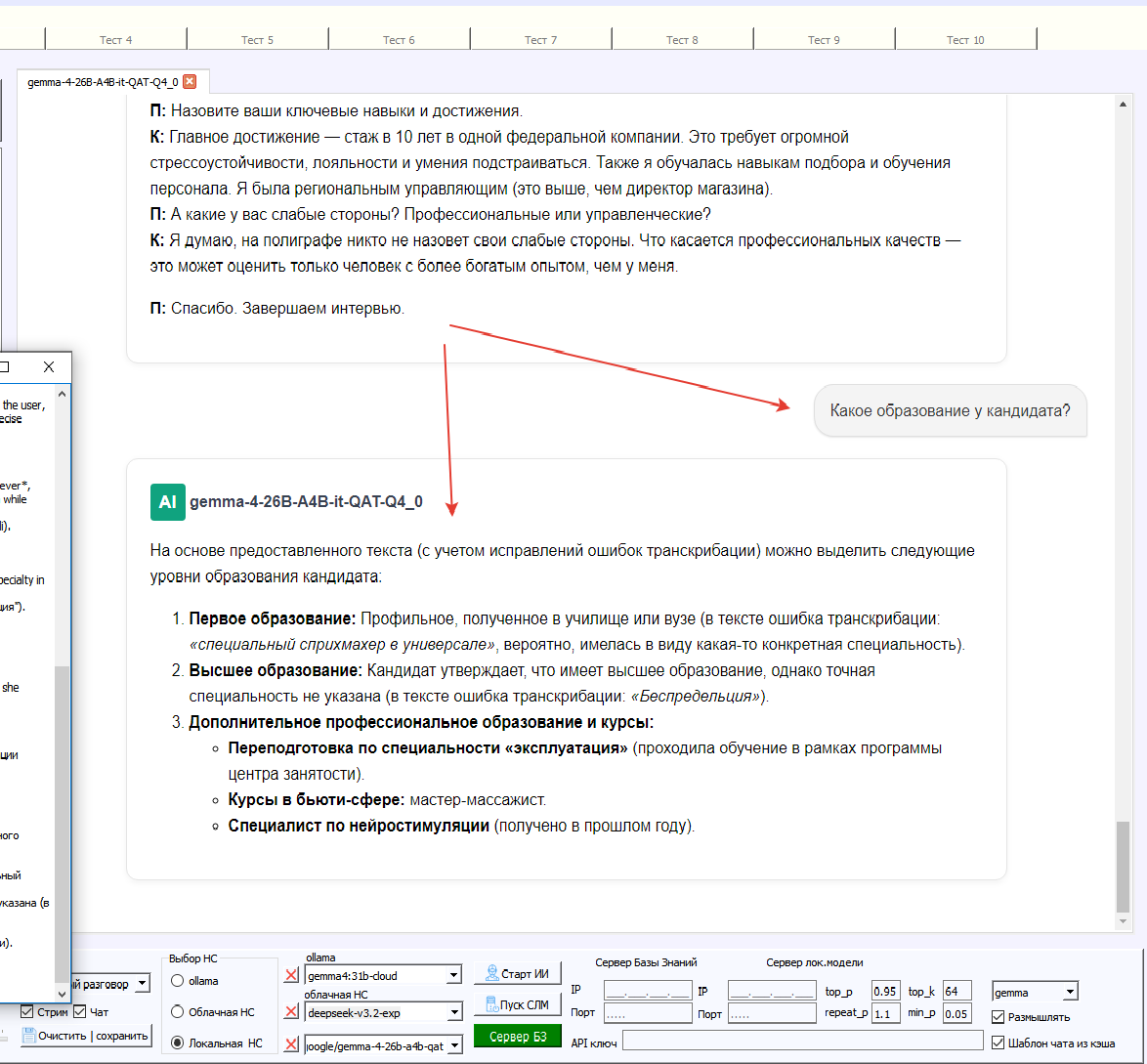
Task: Click the Сервер Базы Знаний Порт field
Action: pos(648,1013)
